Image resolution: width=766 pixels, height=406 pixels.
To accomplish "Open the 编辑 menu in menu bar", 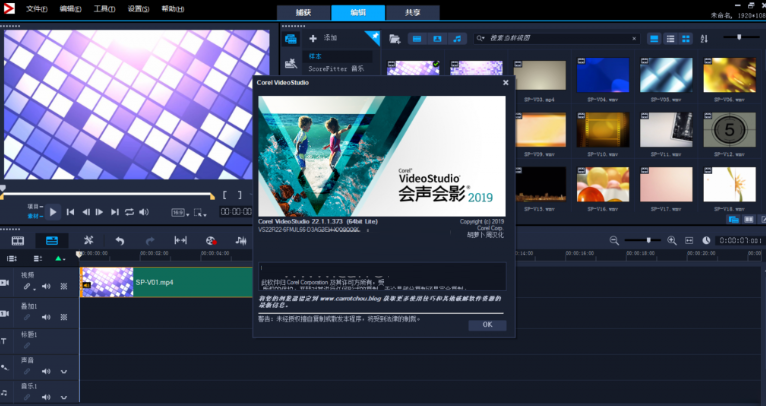I will tap(70, 9).
